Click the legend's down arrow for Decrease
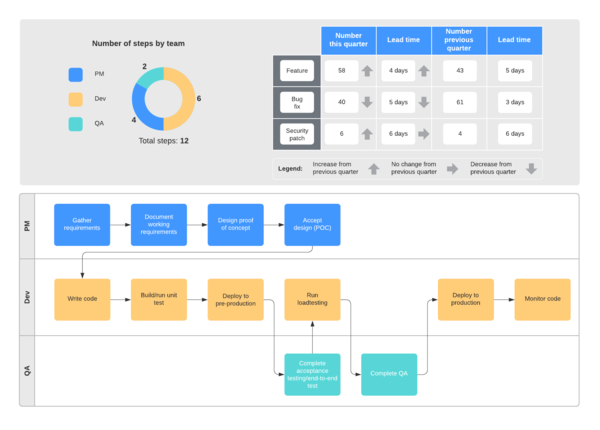Viewport: 600px width, 430px height. (531, 168)
